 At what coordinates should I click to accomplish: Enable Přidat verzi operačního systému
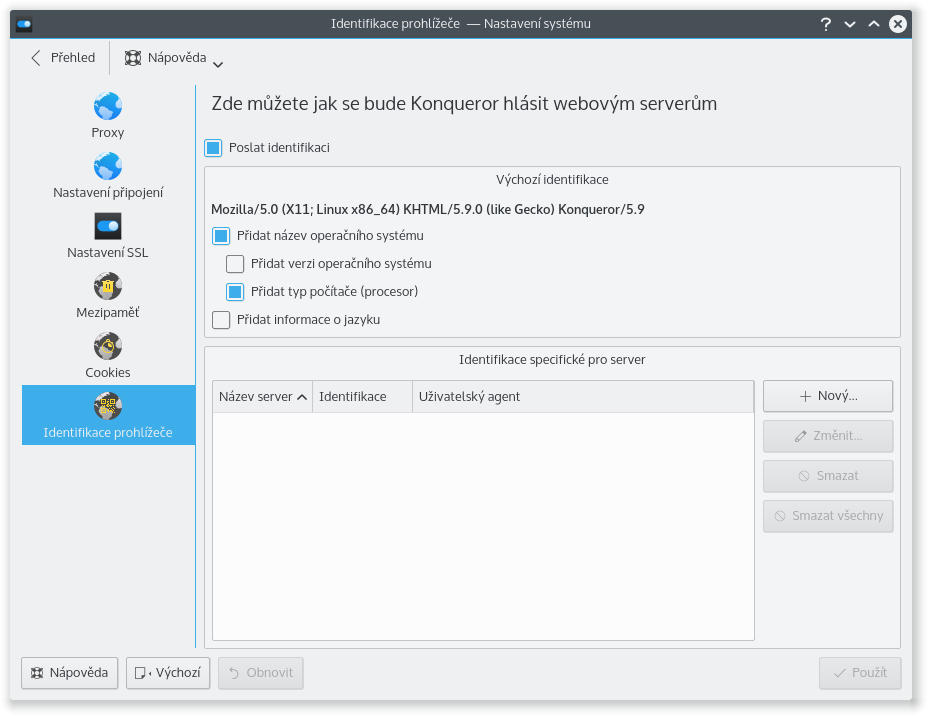pyautogui.click(x=235, y=264)
